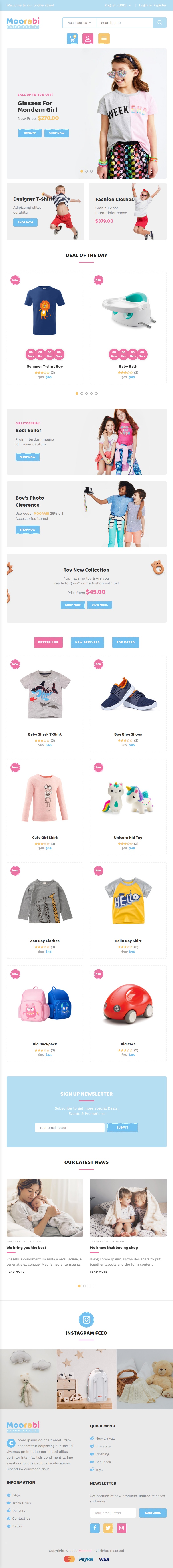Click the Browse button on hero banner
Image resolution: width=173 pixels, height=1568 pixels.
click(30, 133)
